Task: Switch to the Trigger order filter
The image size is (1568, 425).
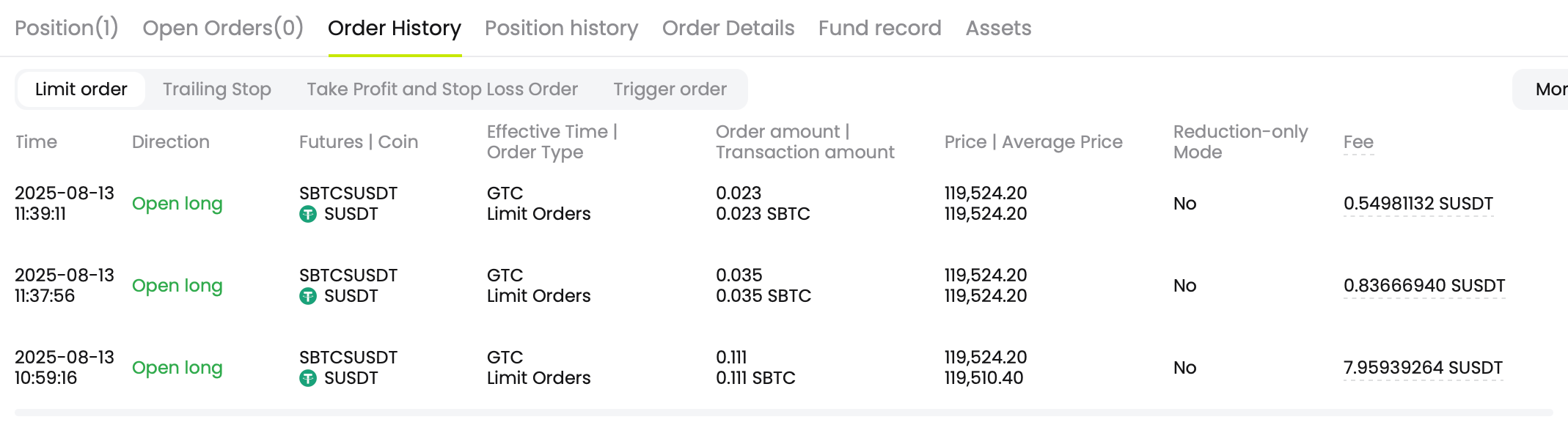Action: pyautogui.click(x=670, y=89)
